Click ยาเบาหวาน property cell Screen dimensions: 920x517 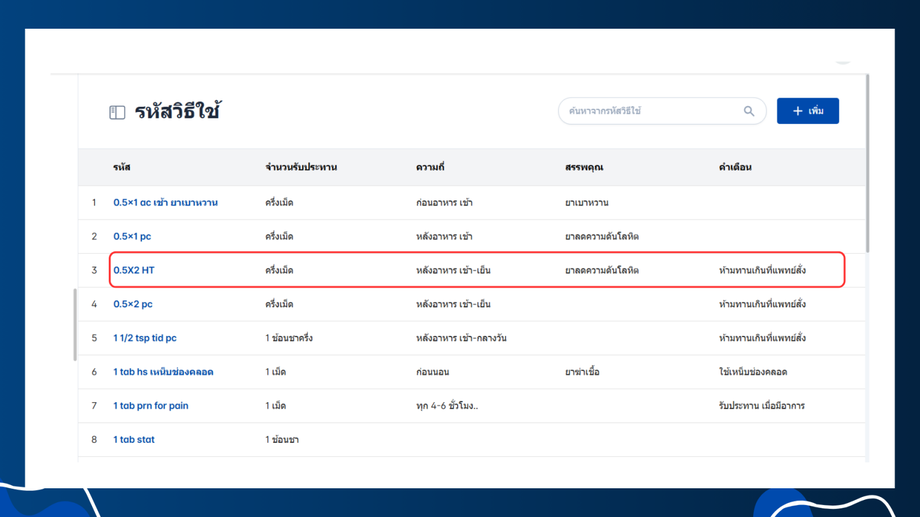pos(587,202)
